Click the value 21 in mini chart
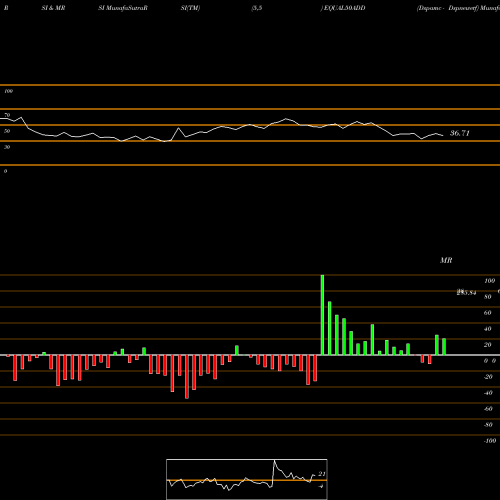Image resolution: width=500 pixels, height=500 pixels. point(322,474)
